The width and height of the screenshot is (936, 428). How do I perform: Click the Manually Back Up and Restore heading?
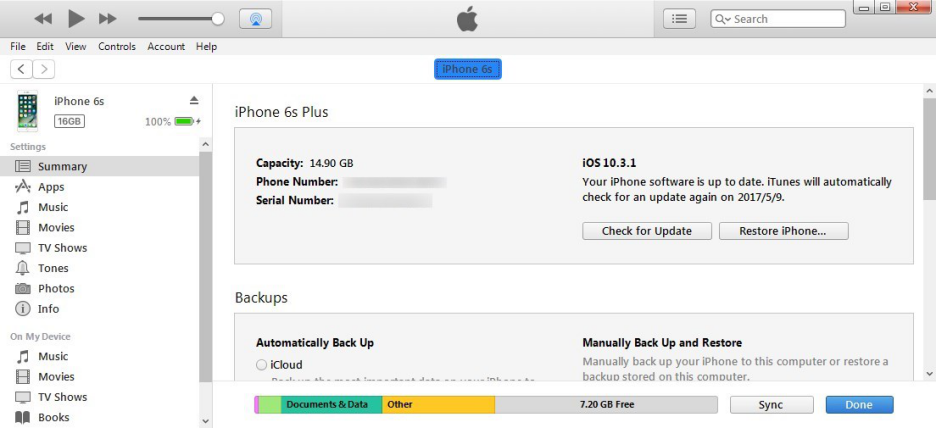[x=662, y=343]
